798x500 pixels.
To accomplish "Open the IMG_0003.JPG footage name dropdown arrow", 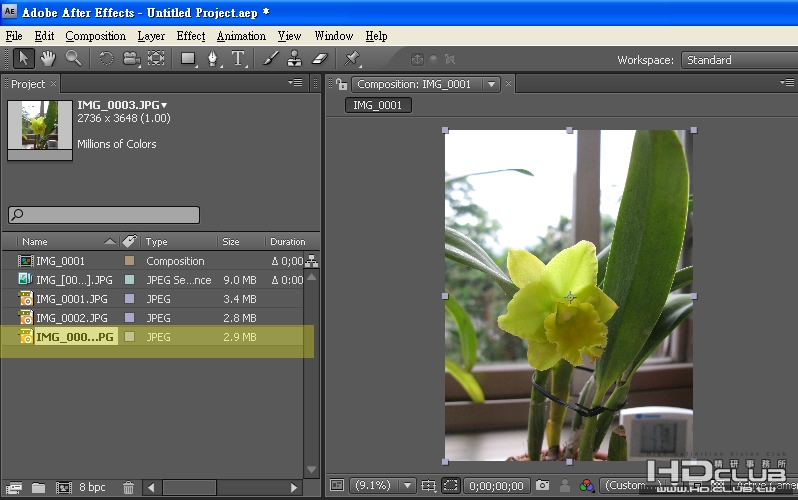I will [164, 105].
